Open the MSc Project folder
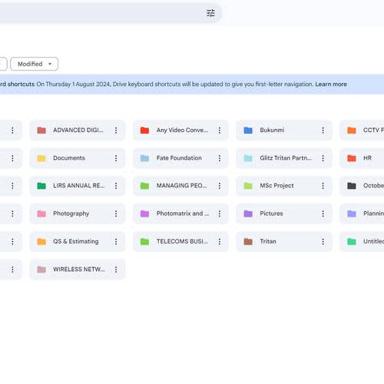The image size is (384, 384). (x=284, y=186)
